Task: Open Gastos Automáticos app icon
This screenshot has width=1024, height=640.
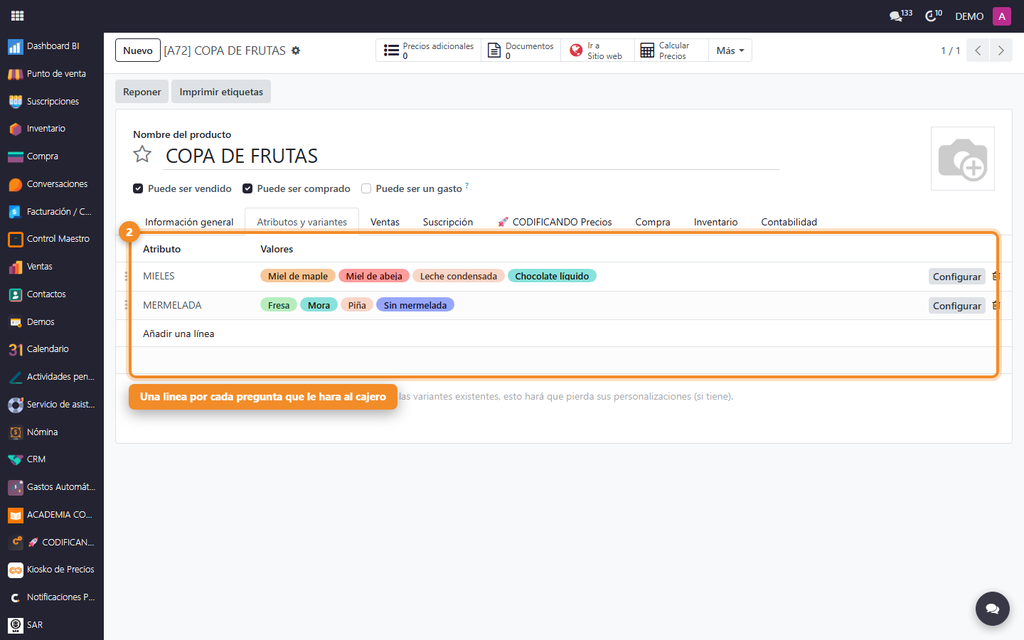Action: click(16, 487)
